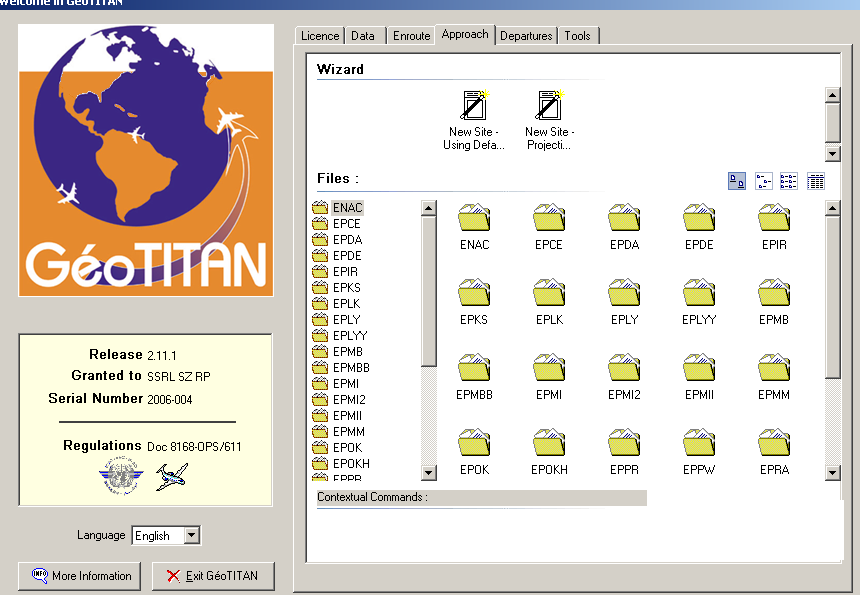The height and width of the screenshot is (595, 860).
Task: Select EPMM in the file tree list
Action: pyautogui.click(x=348, y=432)
